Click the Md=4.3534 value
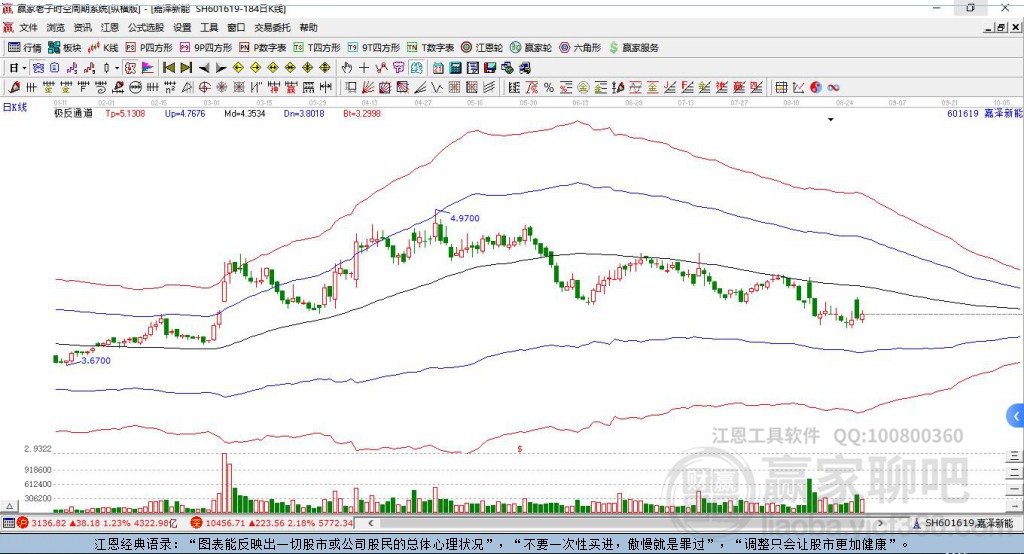The height and width of the screenshot is (554, 1024). (245, 113)
